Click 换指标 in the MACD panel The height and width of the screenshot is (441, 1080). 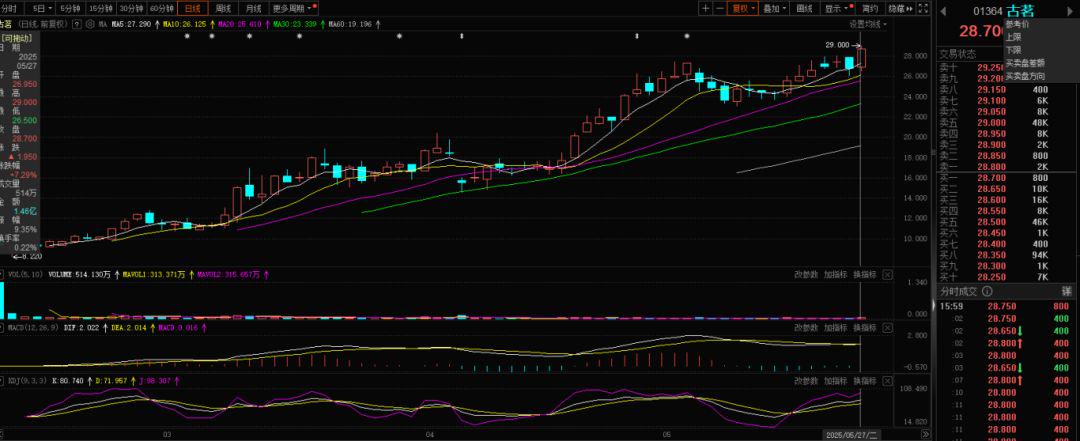pyautogui.click(x=864, y=328)
